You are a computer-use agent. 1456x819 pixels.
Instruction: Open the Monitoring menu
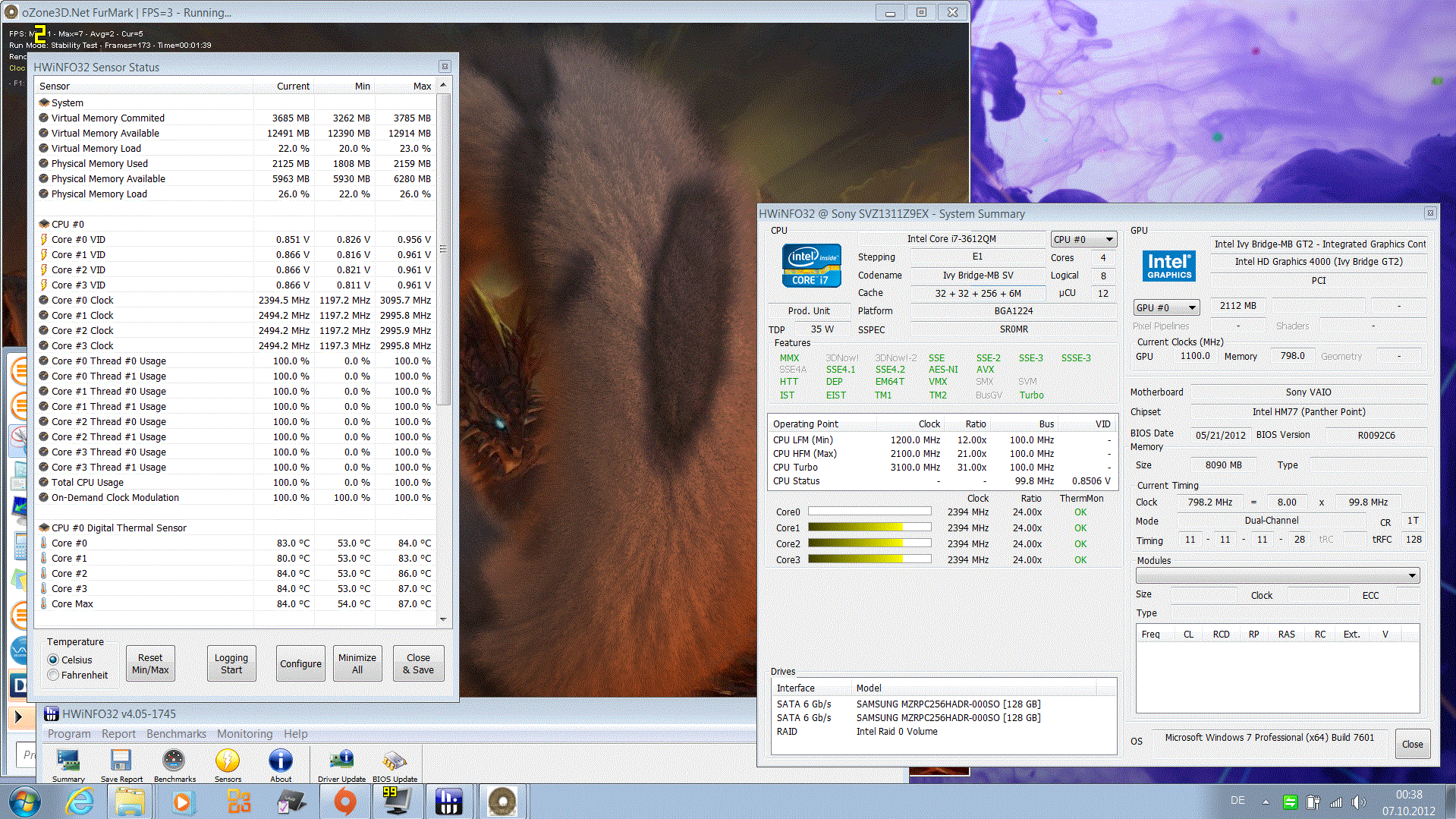click(244, 734)
